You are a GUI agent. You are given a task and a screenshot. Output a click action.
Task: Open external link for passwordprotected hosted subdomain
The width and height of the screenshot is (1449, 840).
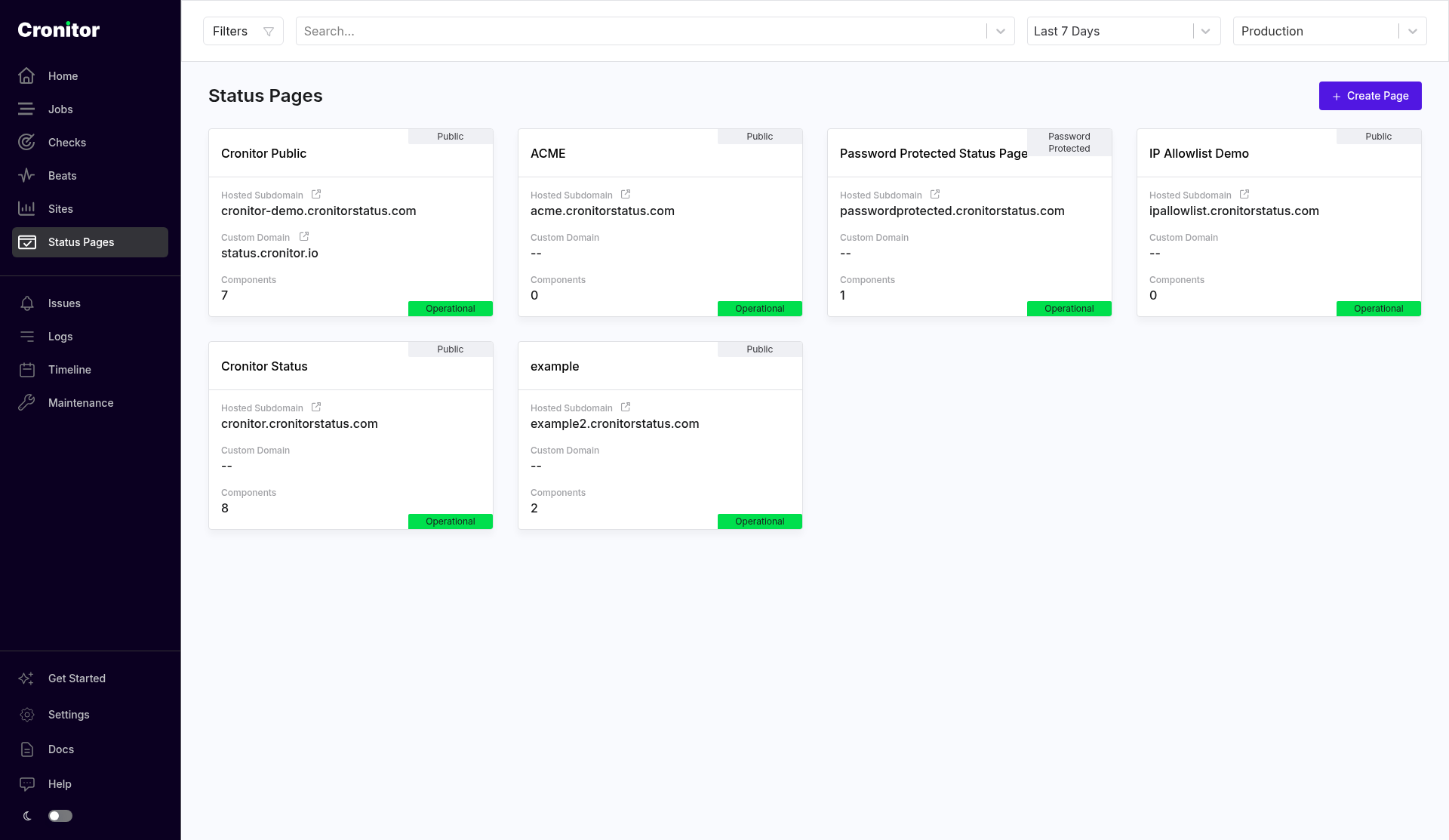click(935, 195)
